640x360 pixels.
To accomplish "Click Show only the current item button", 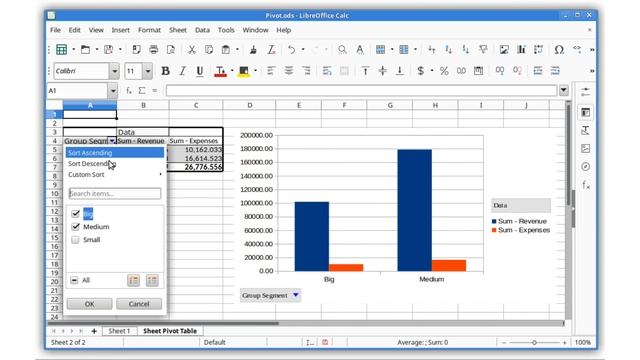I will click(133, 280).
